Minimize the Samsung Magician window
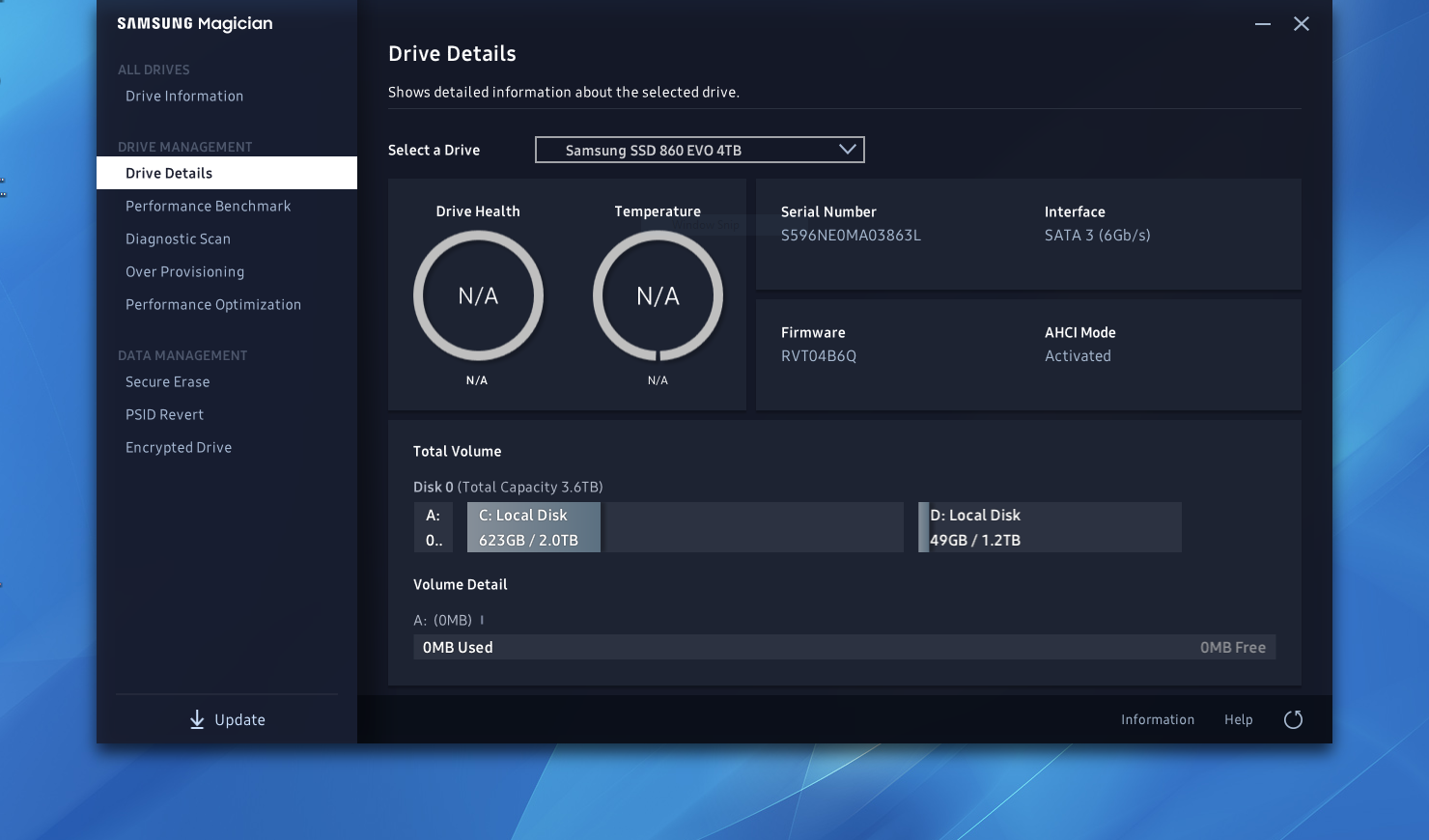 point(1263,24)
